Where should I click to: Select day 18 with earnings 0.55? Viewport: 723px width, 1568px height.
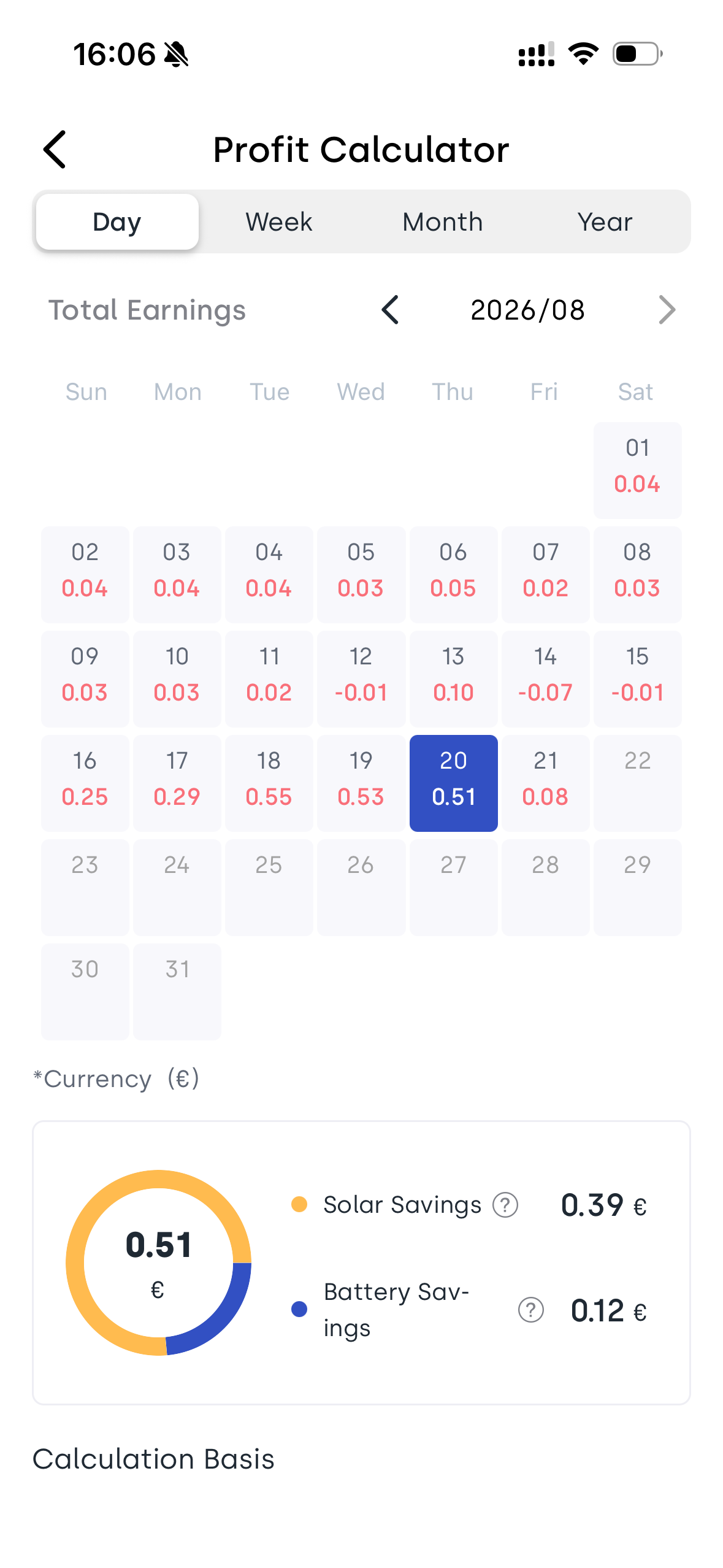[269, 783]
